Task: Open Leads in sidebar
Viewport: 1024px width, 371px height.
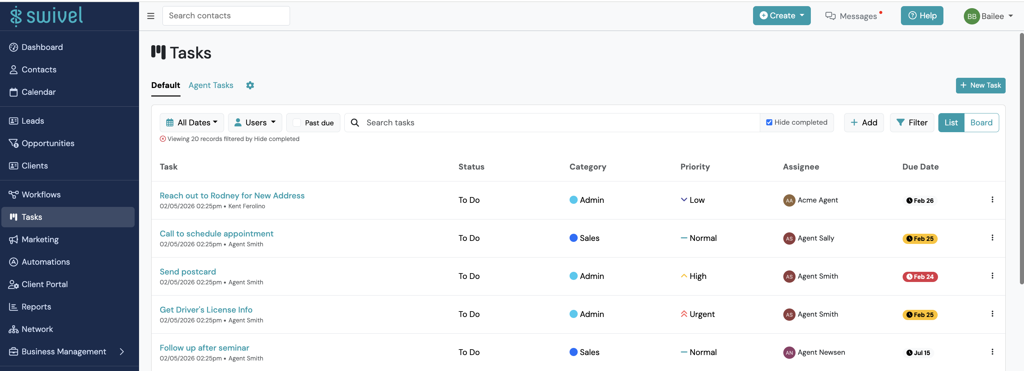Action: 69,121
